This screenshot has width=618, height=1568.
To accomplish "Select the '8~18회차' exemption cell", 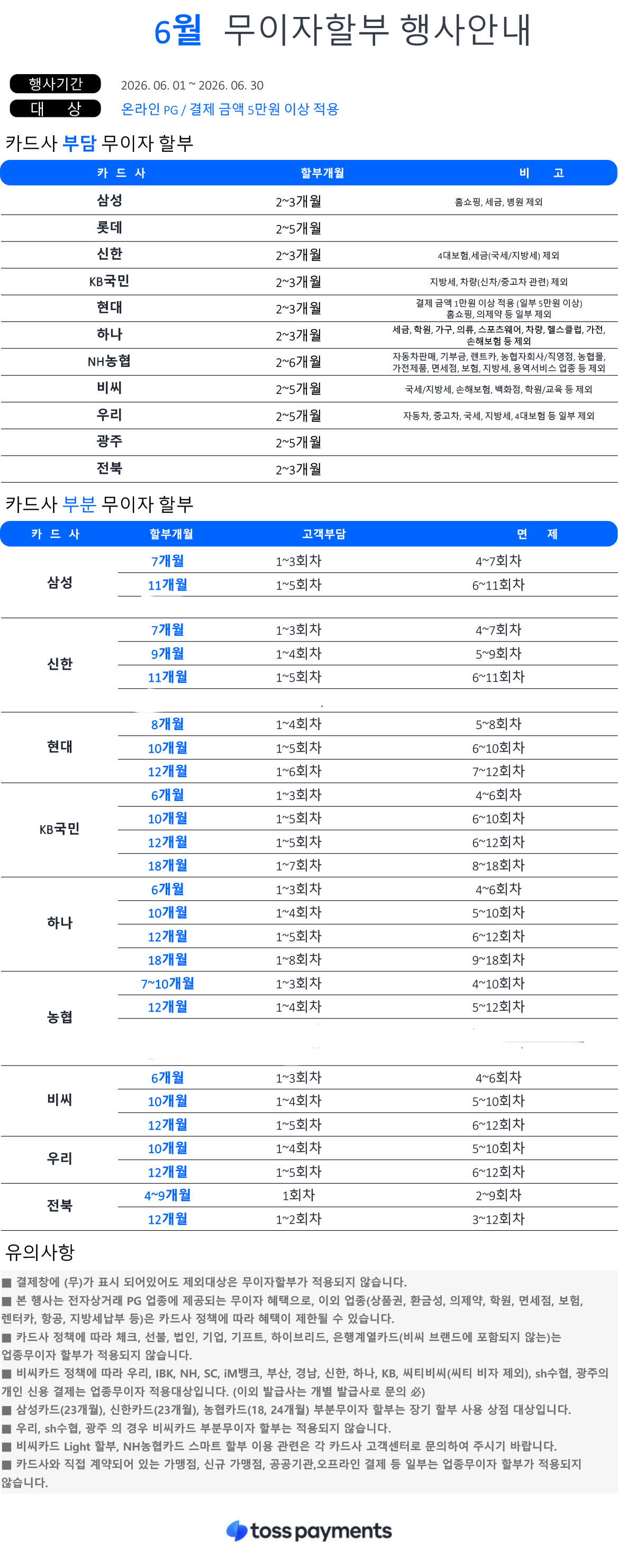I will (499, 866).
